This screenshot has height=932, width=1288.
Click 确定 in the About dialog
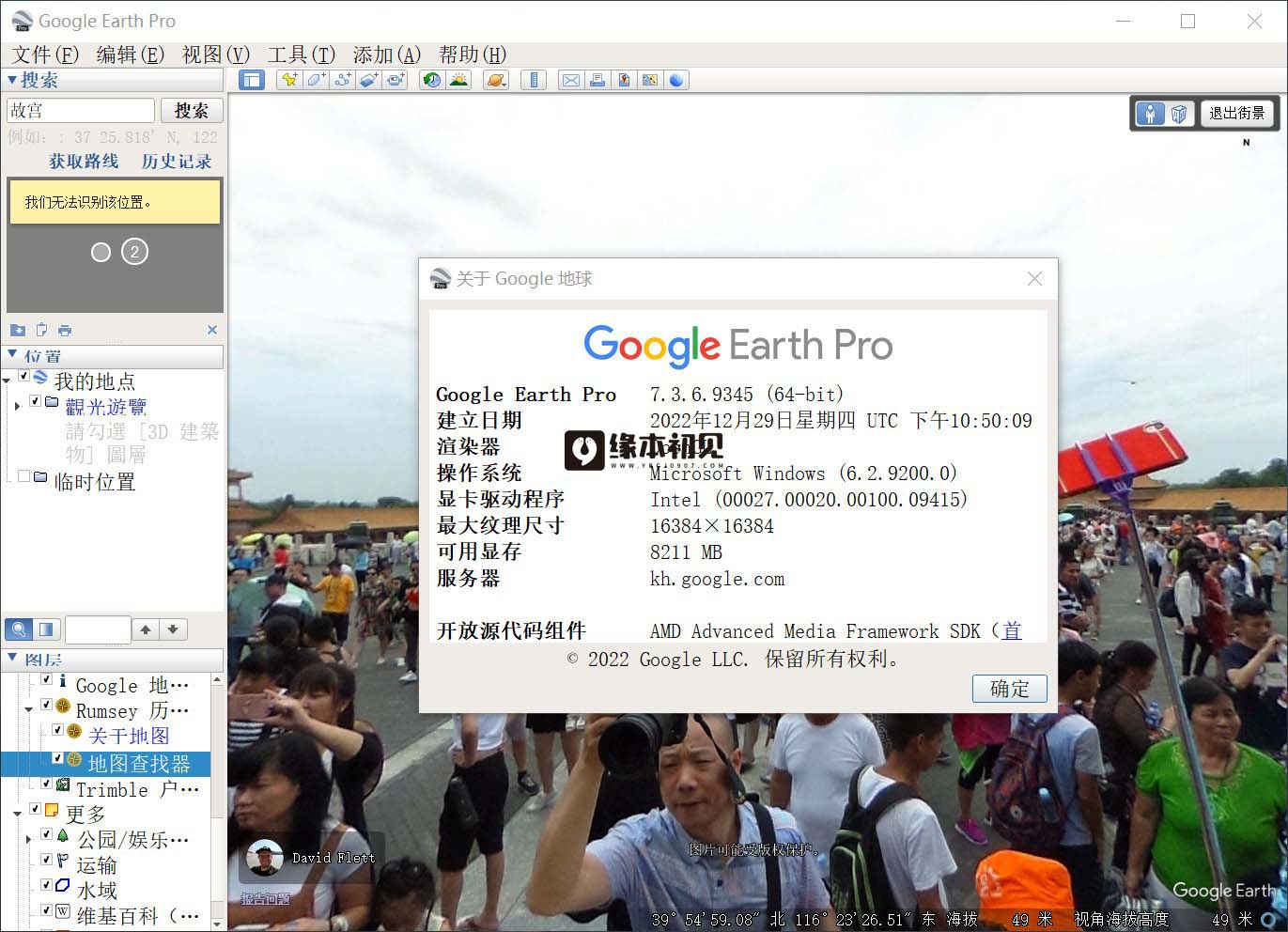pos(1010,689)
